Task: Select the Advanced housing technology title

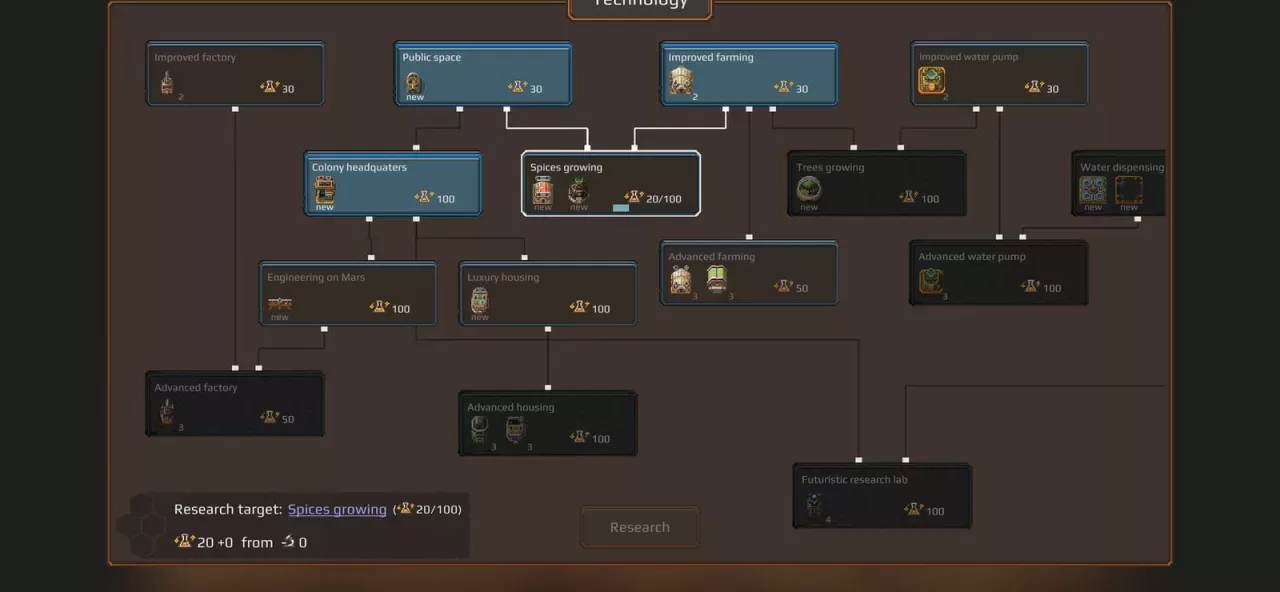Action: [x=510, y=408]
